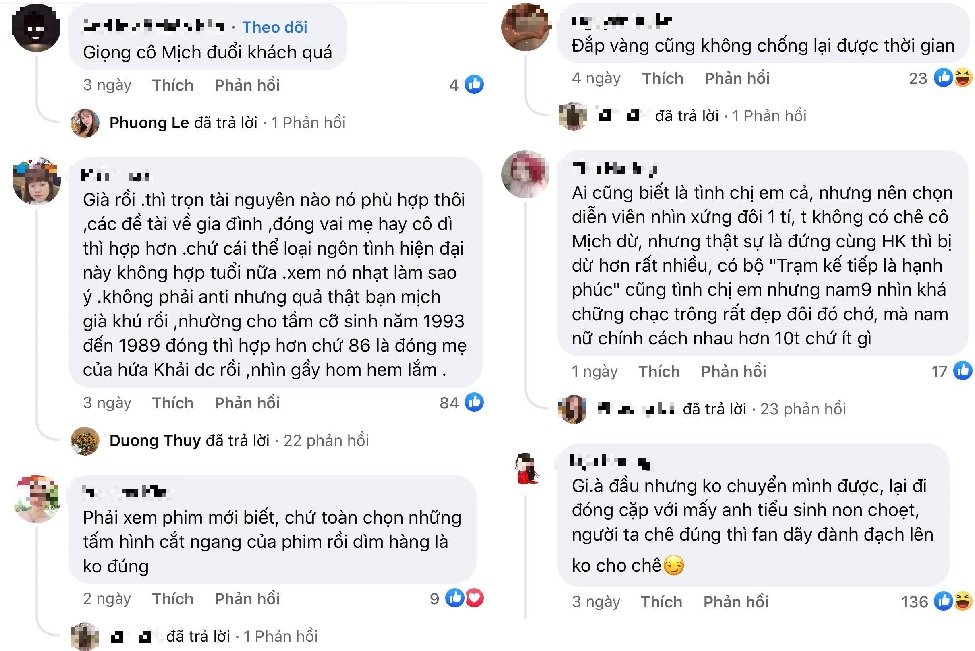The width and height of the screenshot is (975, 651).
Task: Select the love reaction icon beside 9
Action: pos(472,598)
